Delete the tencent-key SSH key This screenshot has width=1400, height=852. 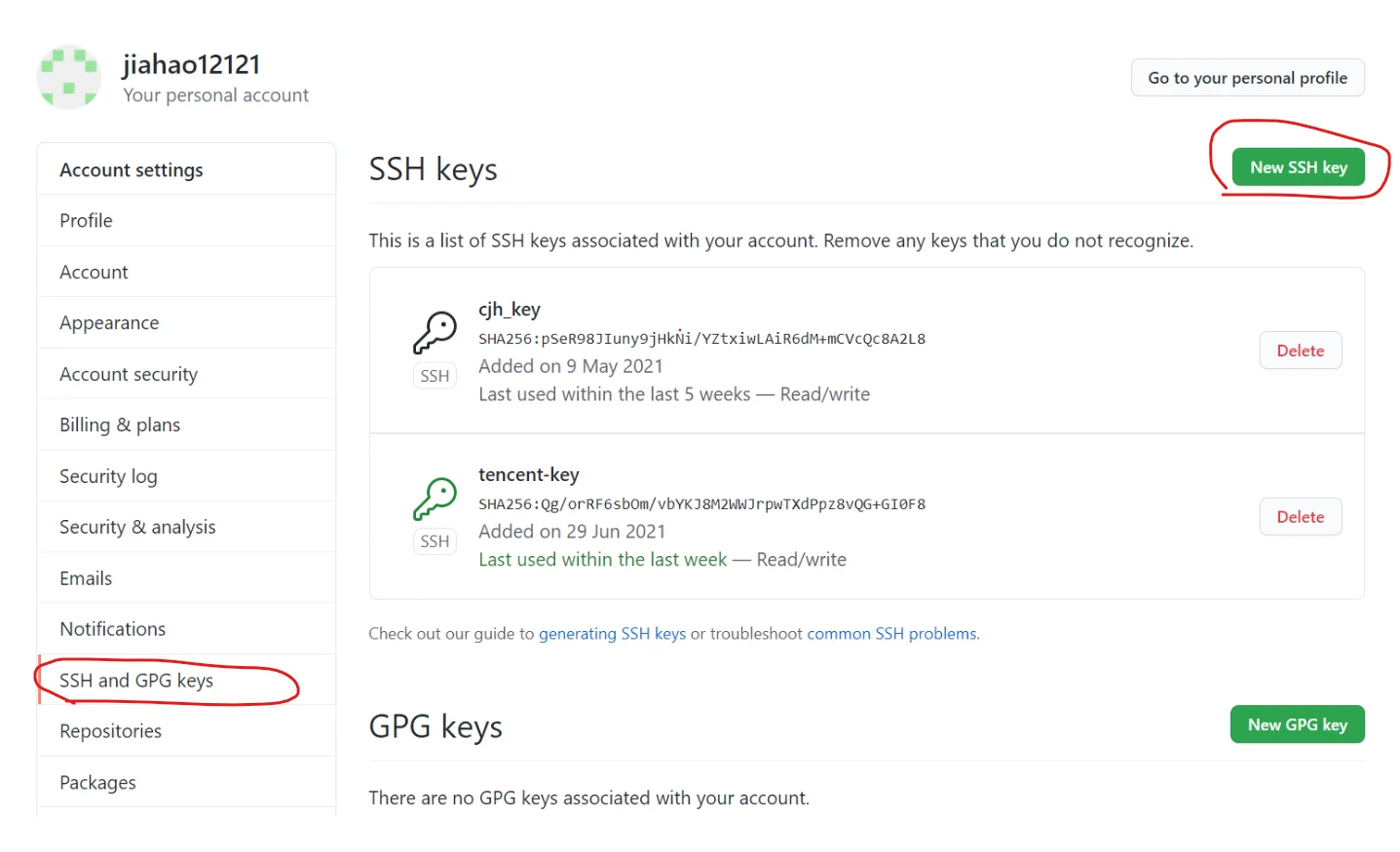[x=1300, y=517]
